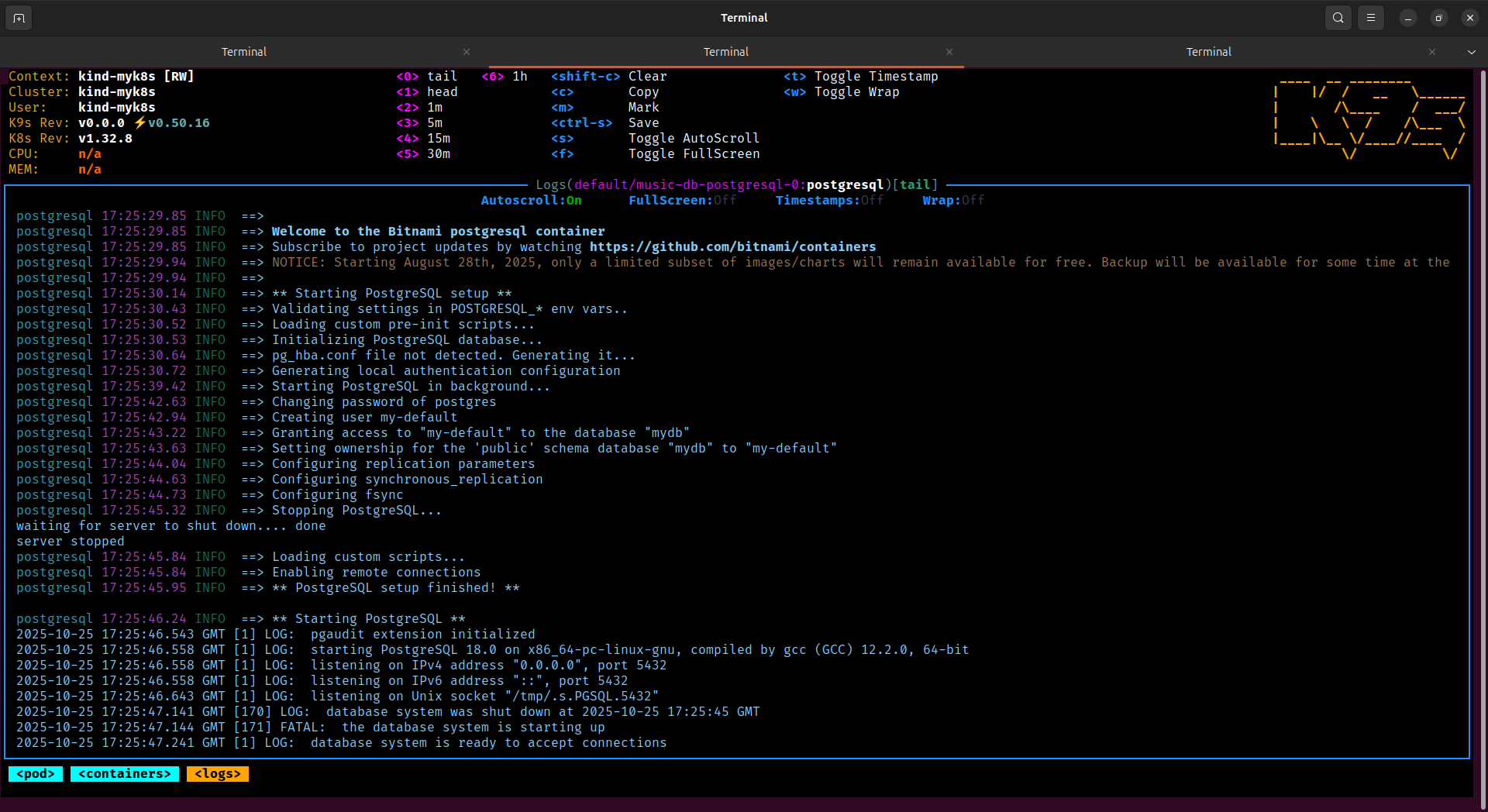Click the <4> 15m time range hint
This screenshot has width=1488, height=812.
click(423, 139)
